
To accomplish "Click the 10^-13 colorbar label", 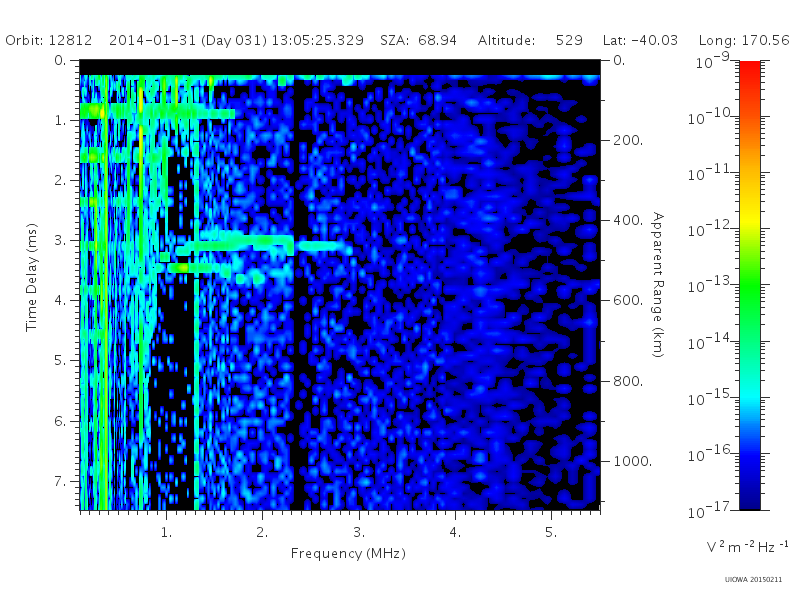I will point(708,285).
